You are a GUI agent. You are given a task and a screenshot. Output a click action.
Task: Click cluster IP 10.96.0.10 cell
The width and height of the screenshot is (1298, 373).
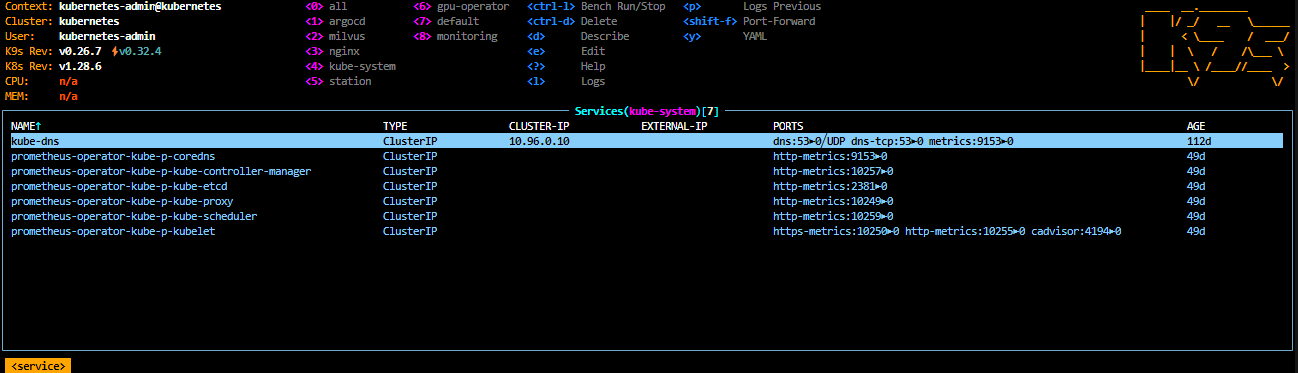click(x=539, y=141)
